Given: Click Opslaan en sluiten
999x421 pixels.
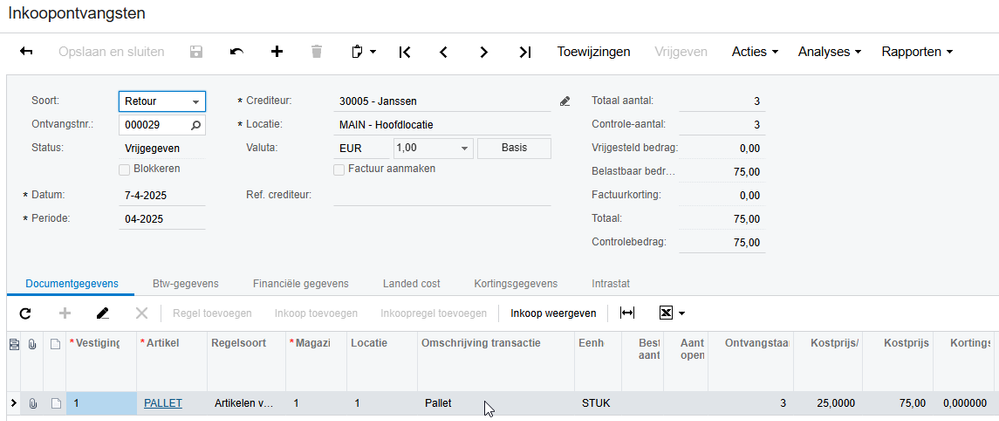Looking at the screenshot, I should (111, 52).
